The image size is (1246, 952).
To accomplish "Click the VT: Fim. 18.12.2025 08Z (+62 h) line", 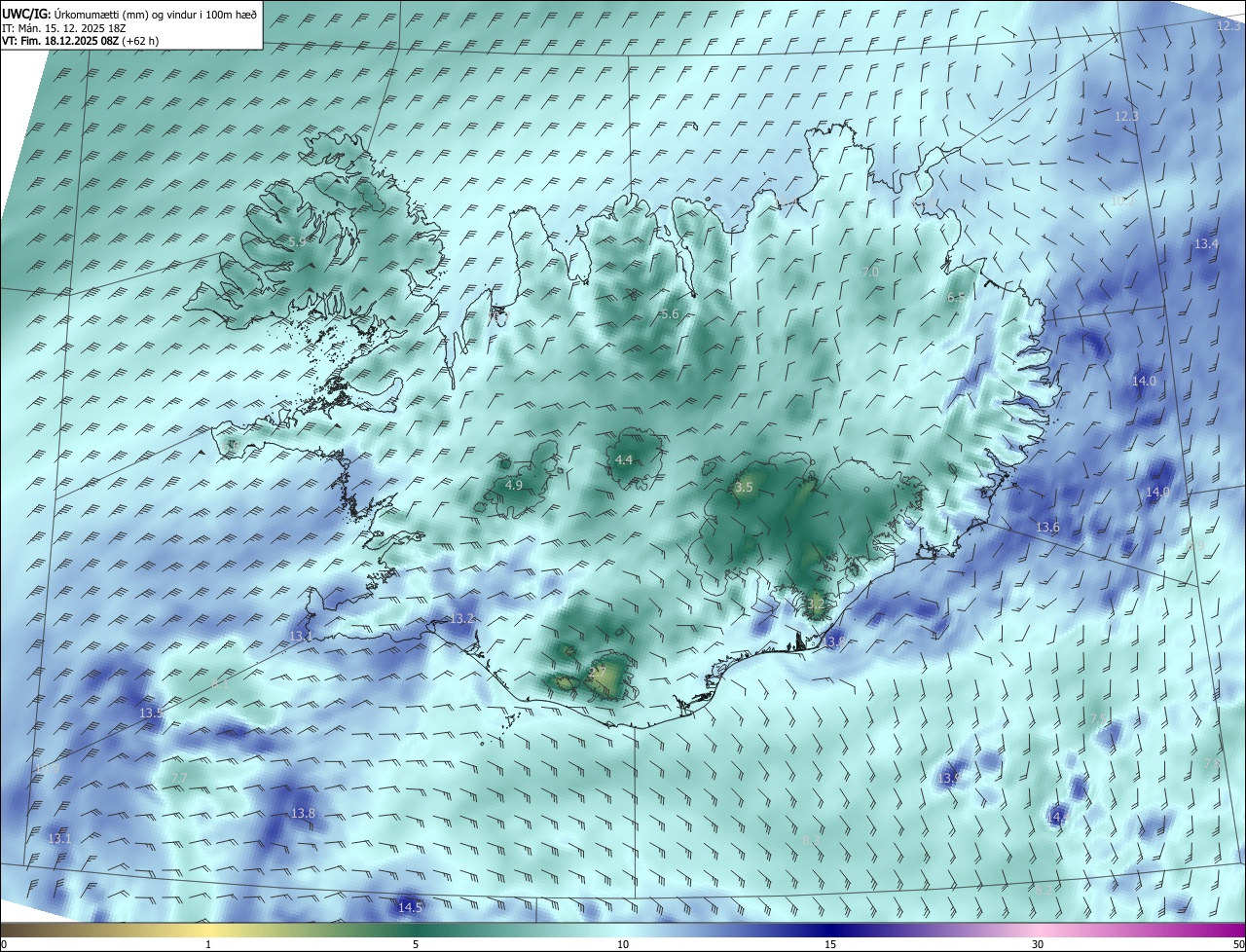I will tap(81, 41).
